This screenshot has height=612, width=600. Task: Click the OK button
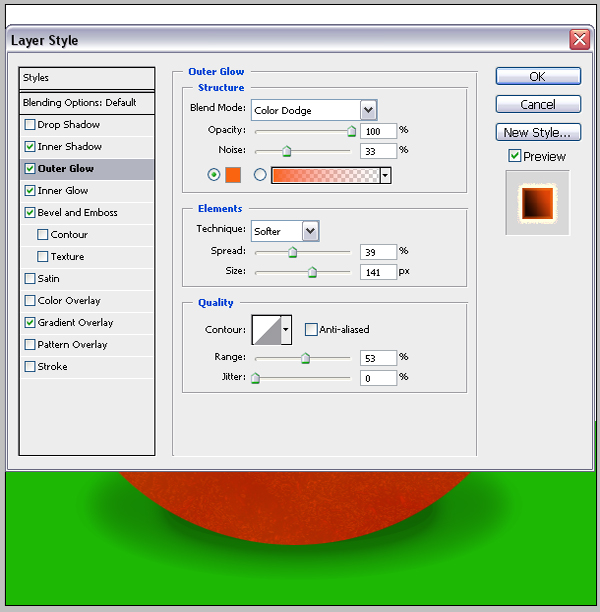click(538, 76)
